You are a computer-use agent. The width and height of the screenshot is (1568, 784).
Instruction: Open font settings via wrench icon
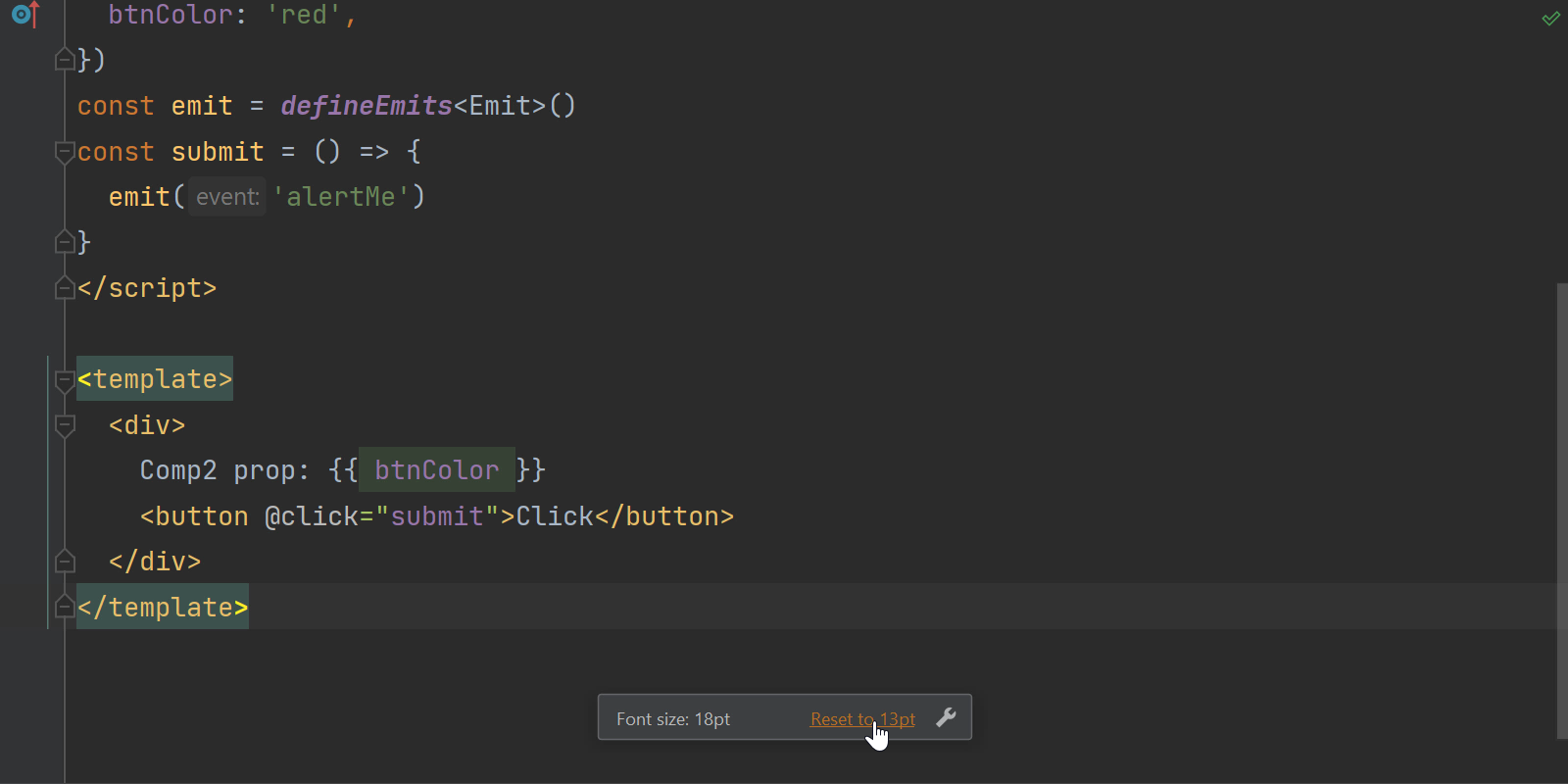[946, 717]
